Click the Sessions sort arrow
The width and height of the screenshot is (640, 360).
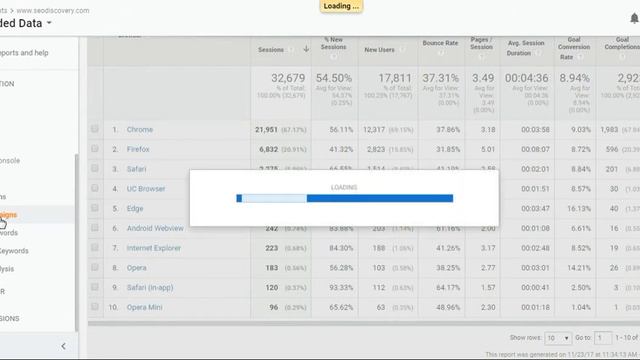pyautogui.click(x=306, y=49)
